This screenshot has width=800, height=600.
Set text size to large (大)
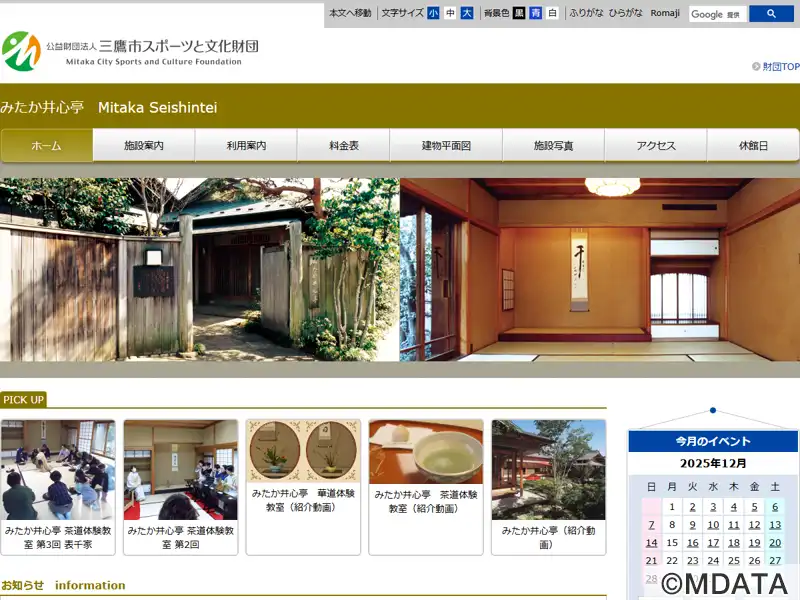click(x=467, y=13)
